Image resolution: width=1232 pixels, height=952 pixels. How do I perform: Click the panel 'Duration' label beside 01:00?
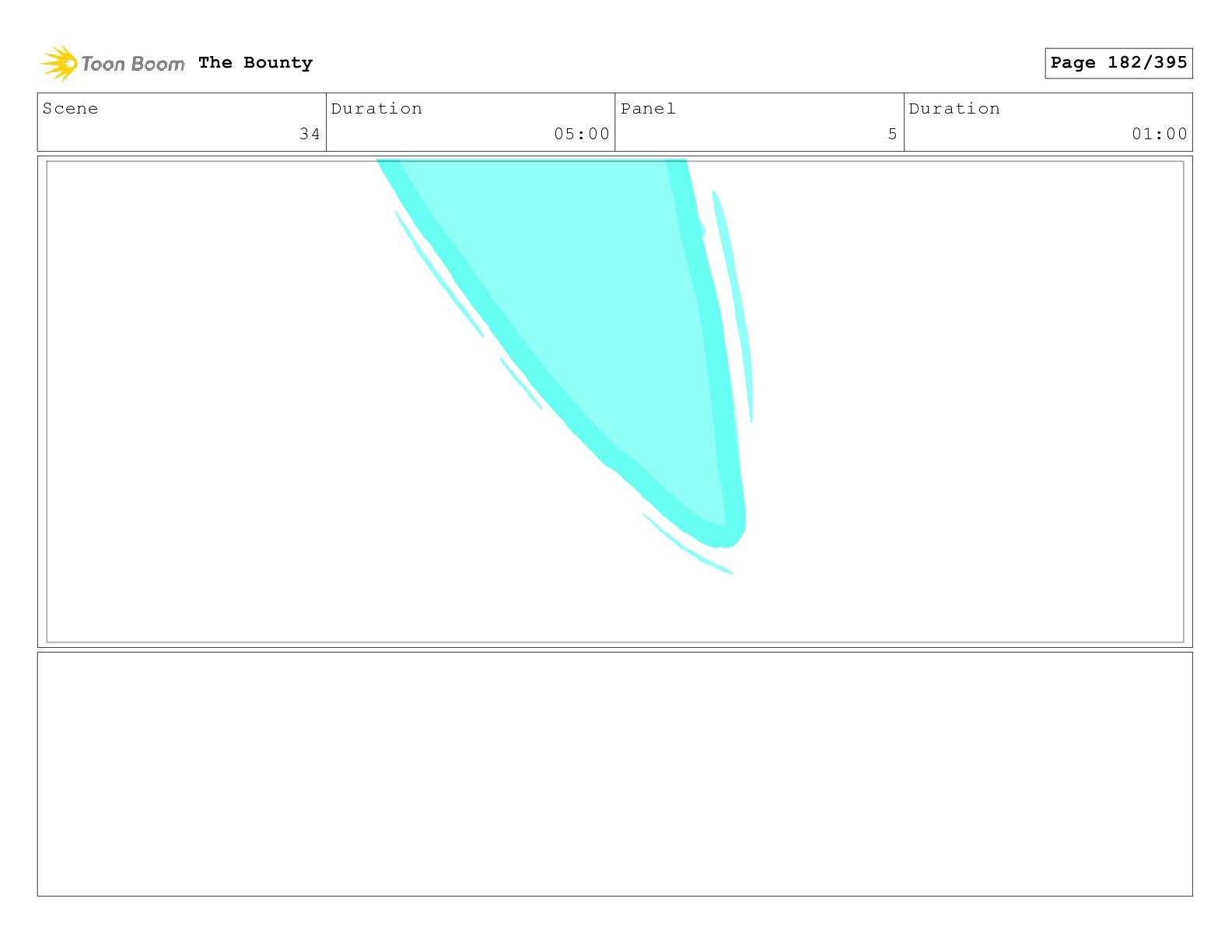pos(954,109)
